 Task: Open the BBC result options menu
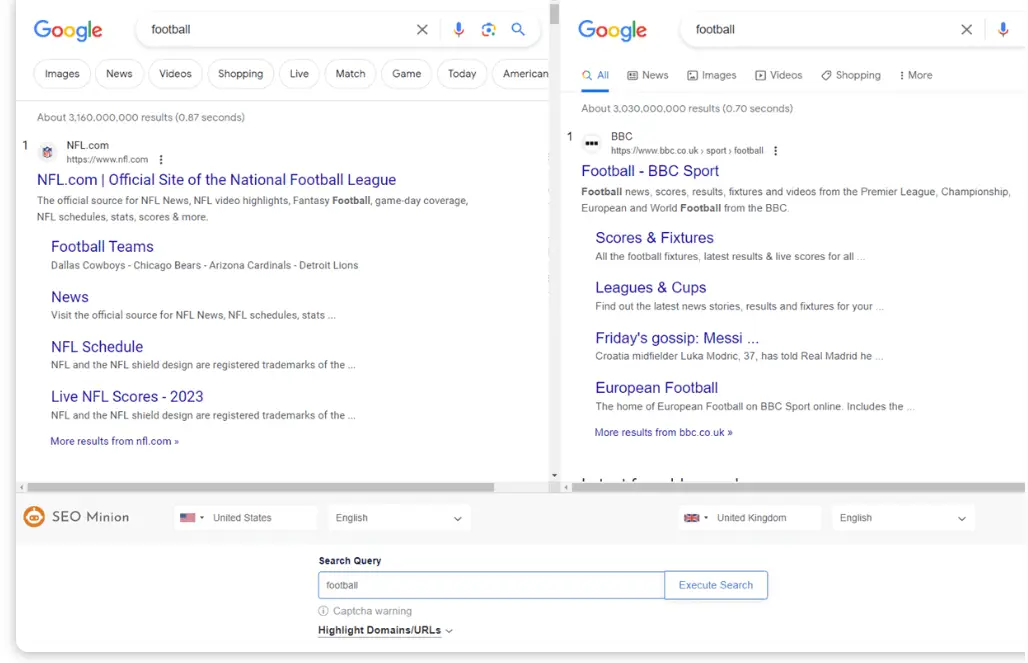pyautogui.click(x=776, y=151)
